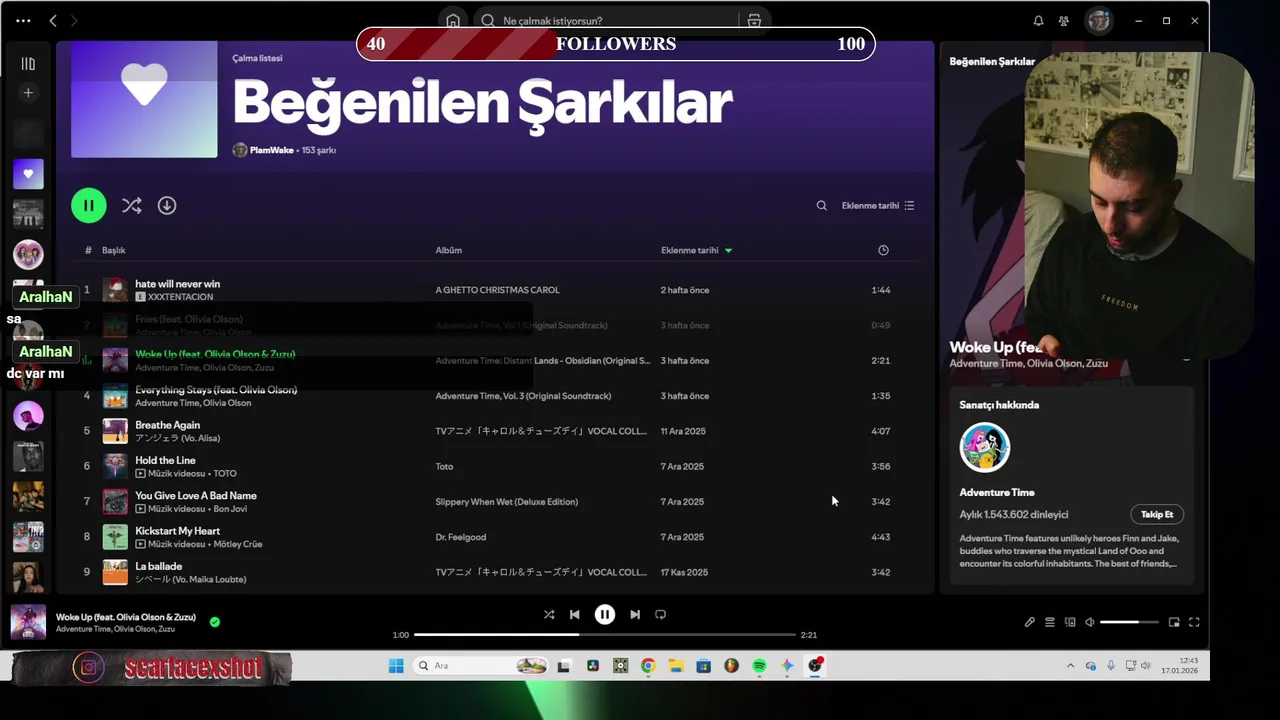Seek on the song progress bar
1280x720 pixels.
click(605, 635)
